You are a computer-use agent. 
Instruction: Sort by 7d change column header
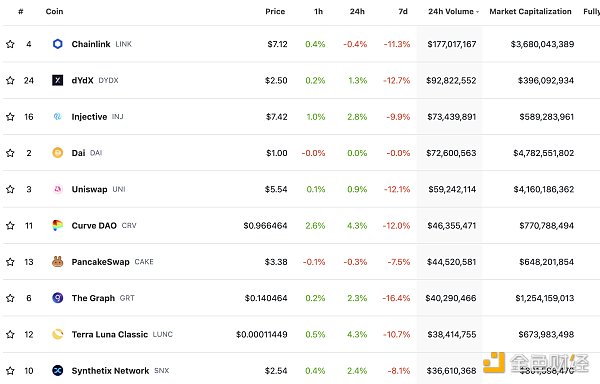tap(403, 11)
